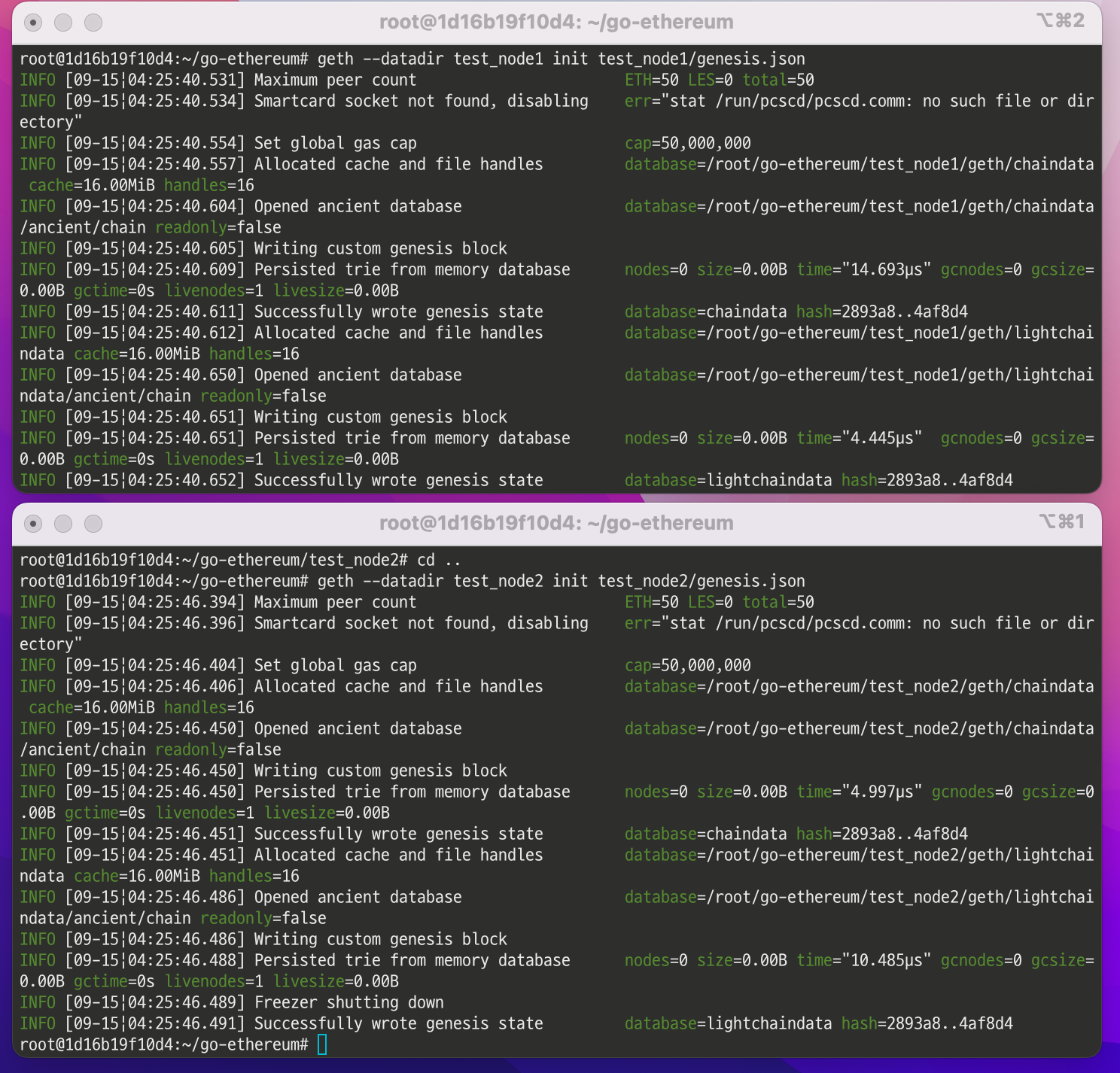Click the top window title root@1d16b19f10d4: ~/go-ethereum

(556, 22)
